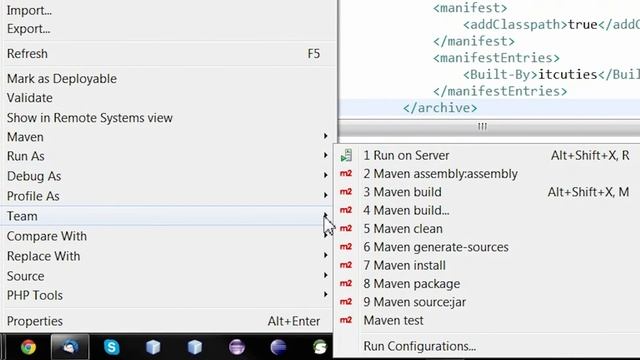Open the green S taskbar icon
This screenshot has height=360, width=640.
click(x=320, y=347)
